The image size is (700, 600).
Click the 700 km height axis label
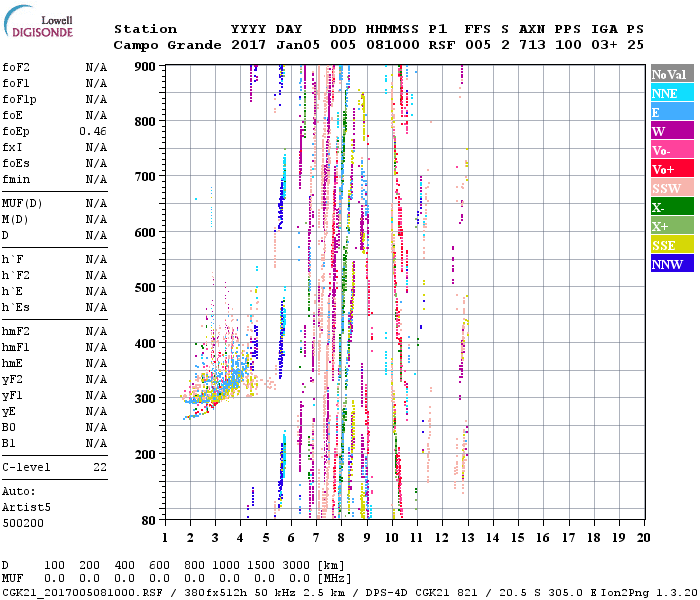click(145, 177)
